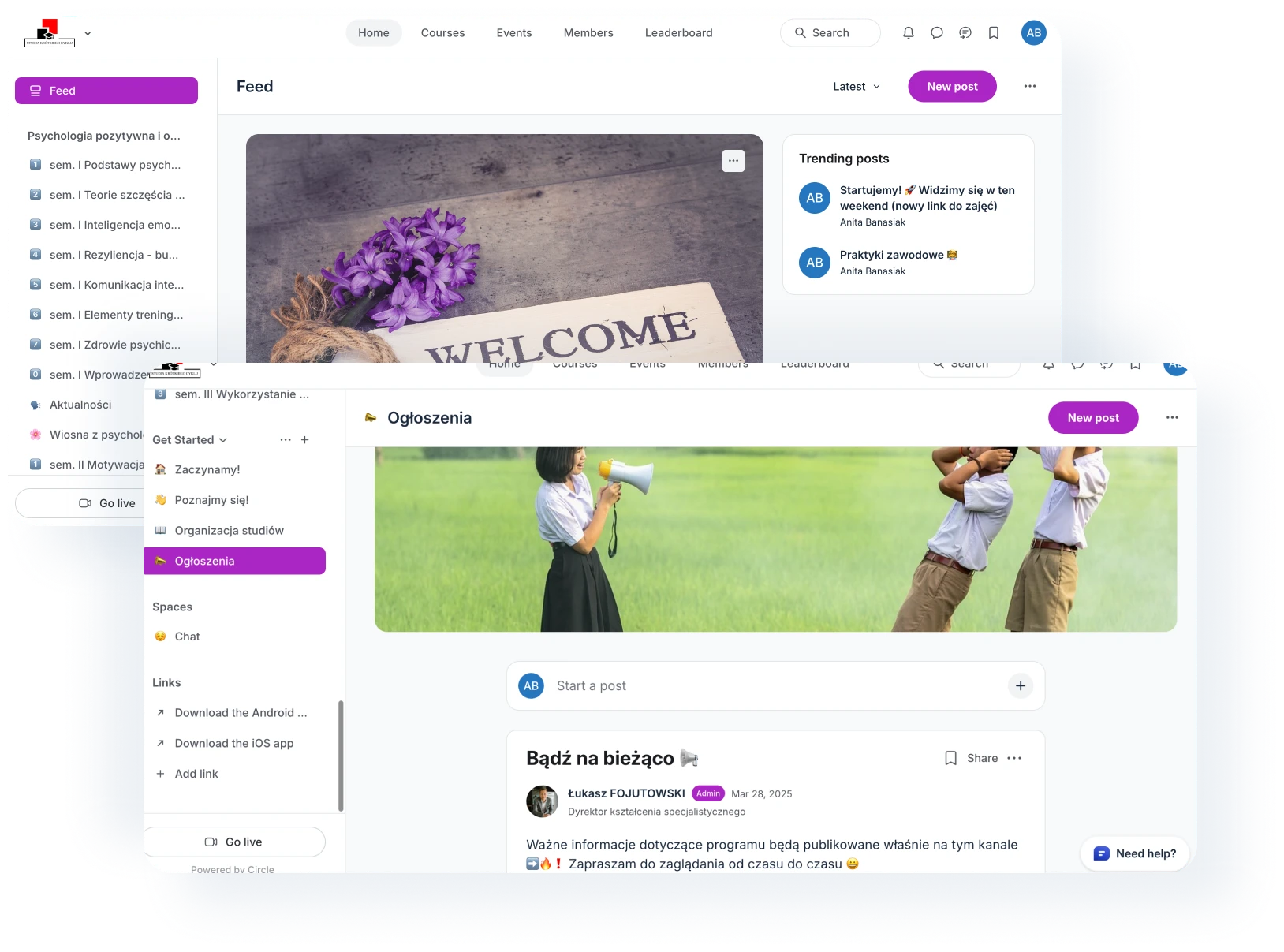The height and width of the screenshot is (952, 1284).
Task: Open the Need help? chat widget
Action: point(1134,853)
